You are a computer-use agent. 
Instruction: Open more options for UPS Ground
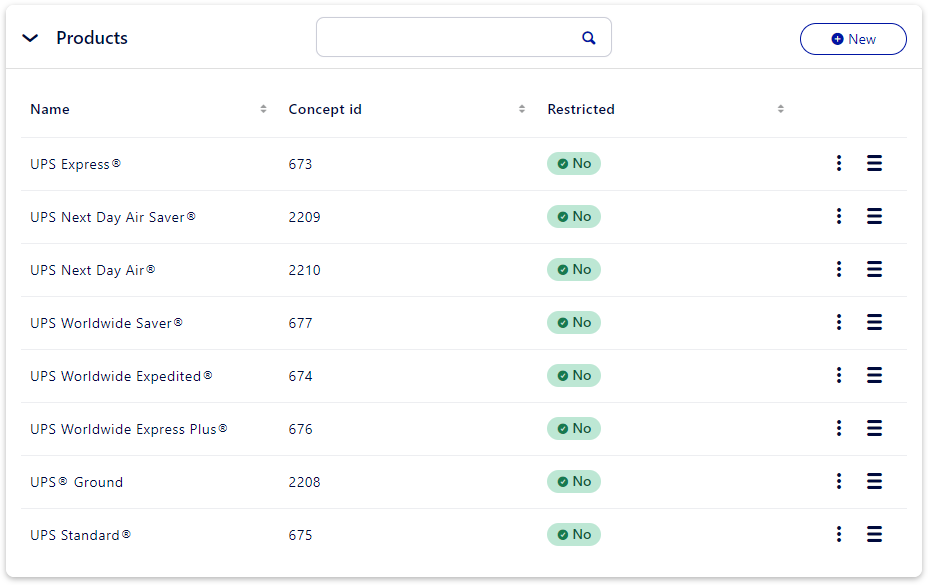839,481
